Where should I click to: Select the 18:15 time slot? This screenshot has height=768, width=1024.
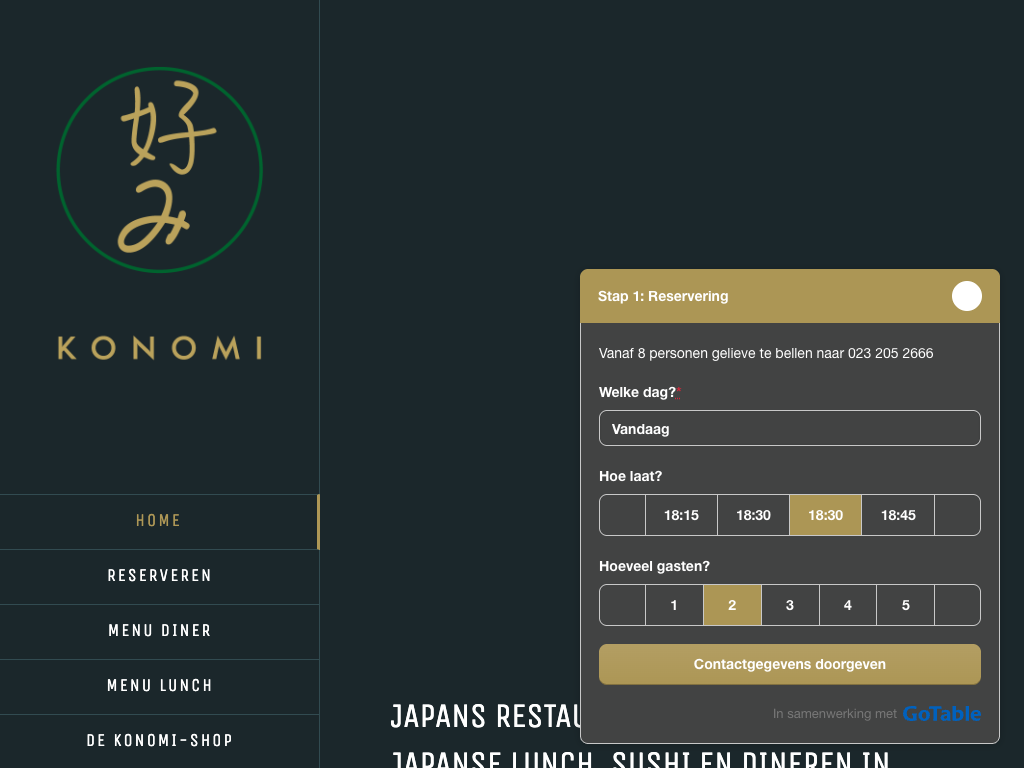681,515
